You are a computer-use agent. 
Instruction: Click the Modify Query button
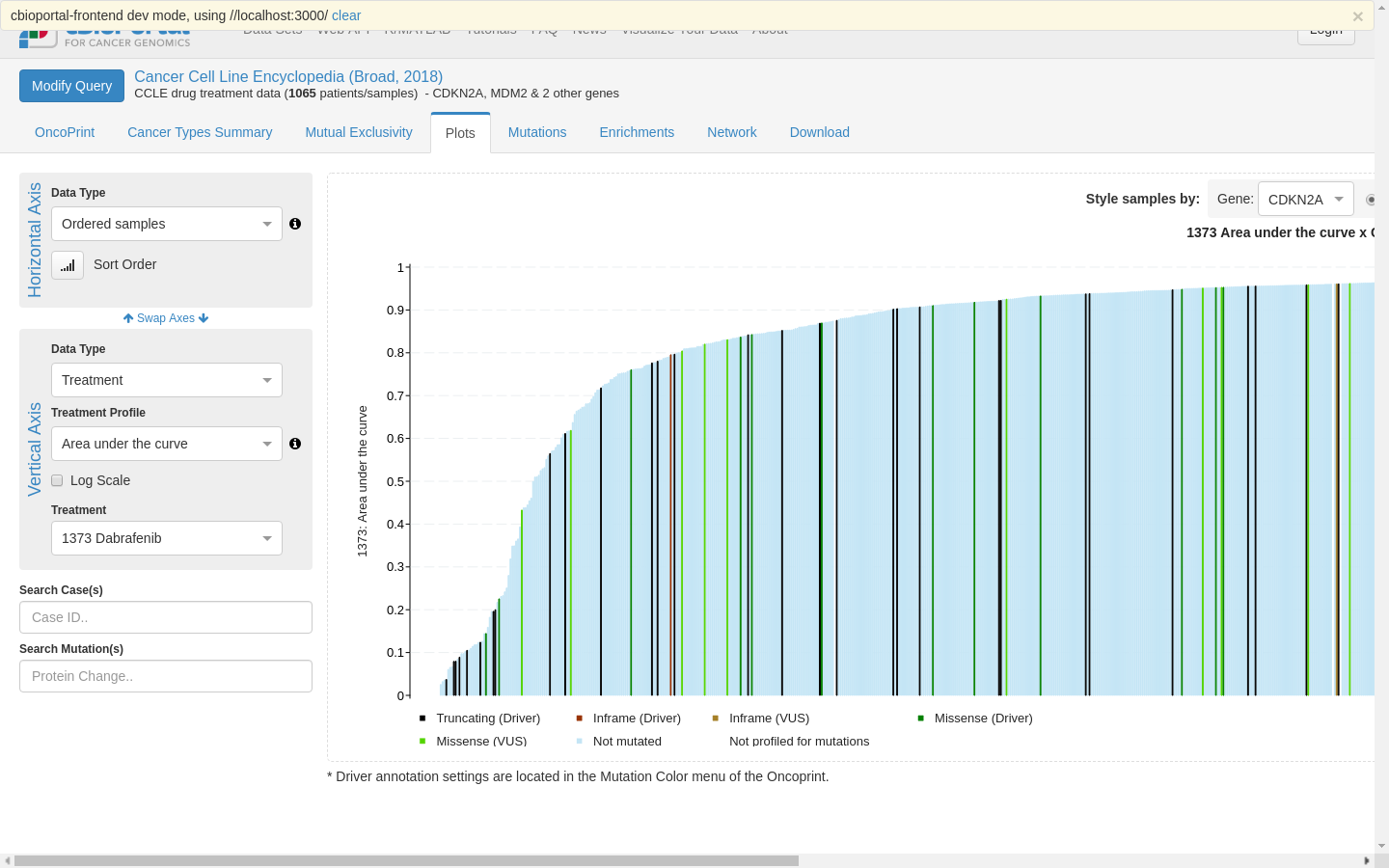(x=71, y=85)
